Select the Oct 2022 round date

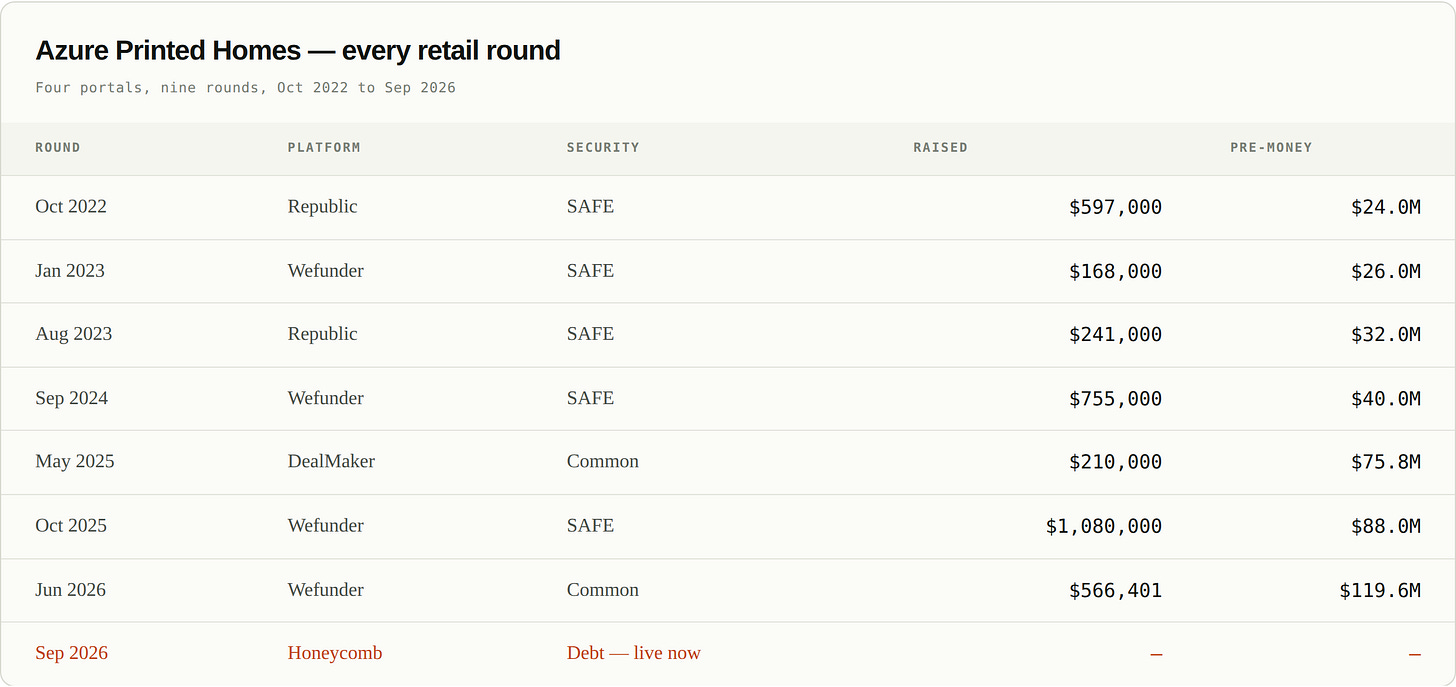[71, 207]
